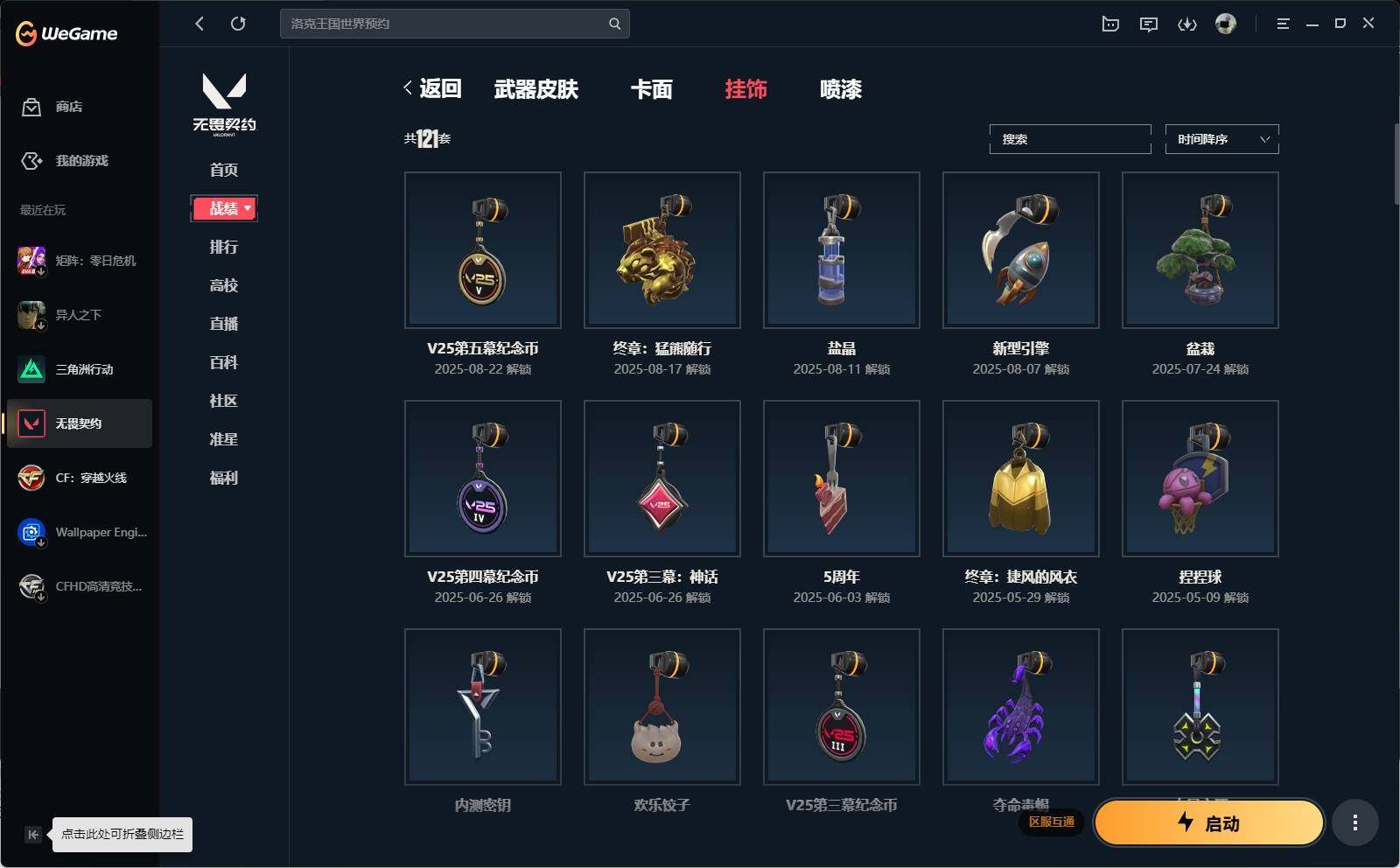Open the three-dot more options button
This screenshot has height=868, width=1400.
(1354, 822)
